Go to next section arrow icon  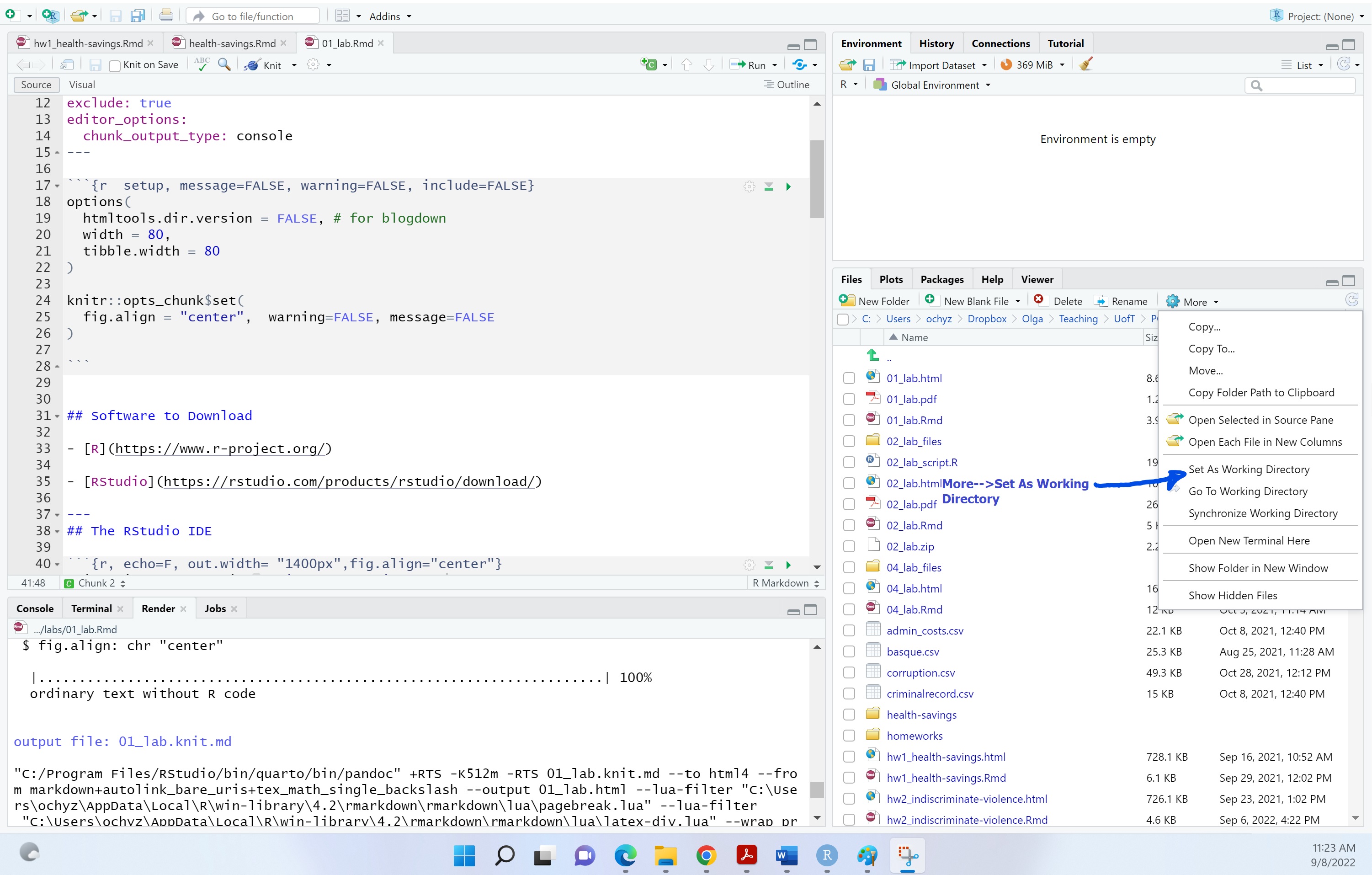708,65
